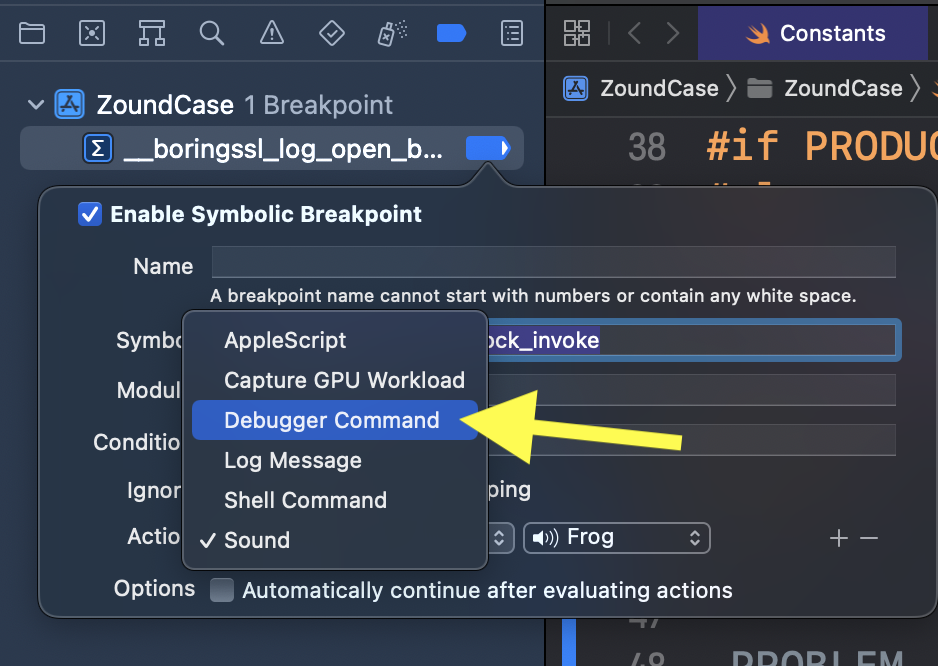Collapse the ZoundCase breakpoint group
The width and height of the screenshot is (938, 666).
click(x=36, y=105)
